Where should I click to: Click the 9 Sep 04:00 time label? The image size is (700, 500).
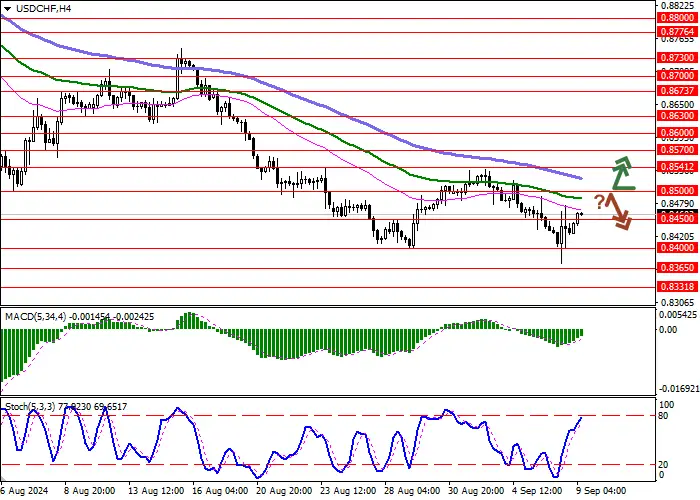click(x=601, y=491)
